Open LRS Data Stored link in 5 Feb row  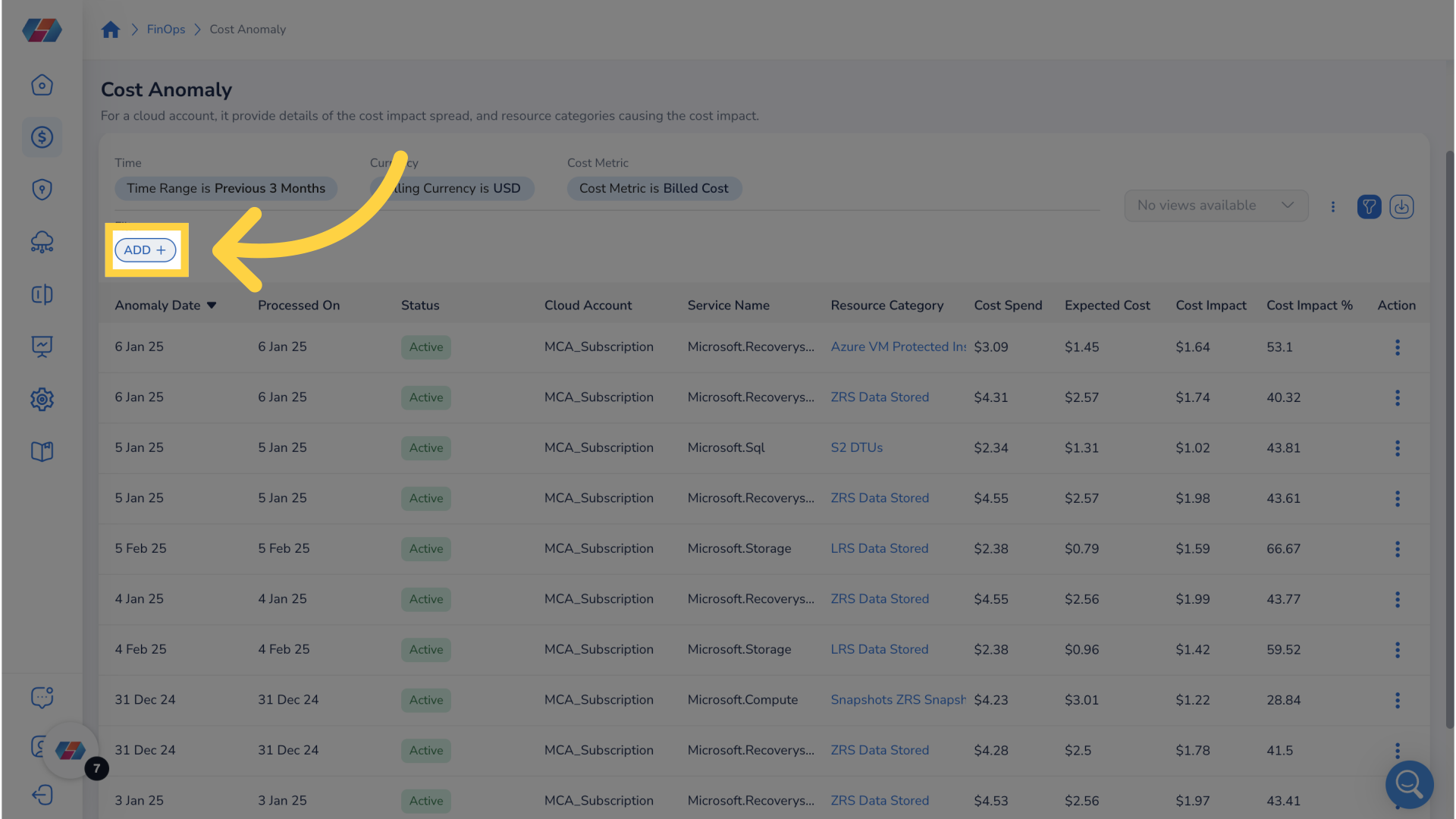point(879,548)
